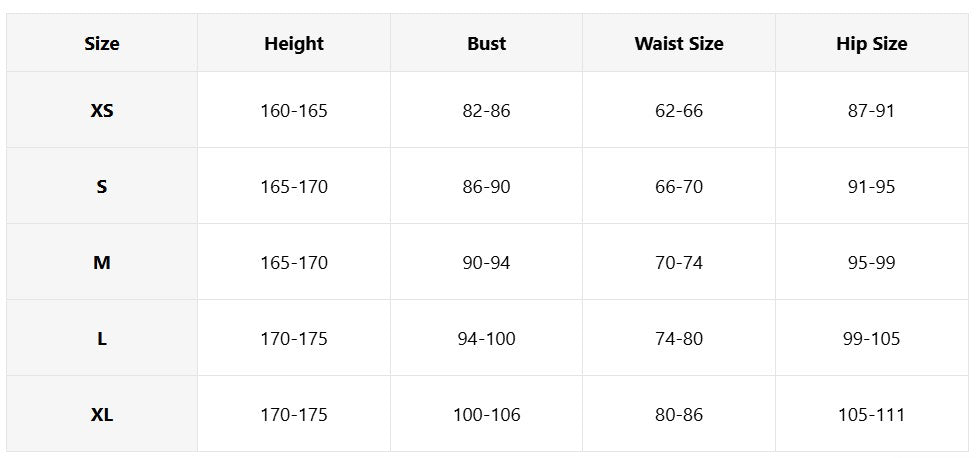Click the Size column header
This screenshot has height=458, width=976.
[x=102, y=43]
